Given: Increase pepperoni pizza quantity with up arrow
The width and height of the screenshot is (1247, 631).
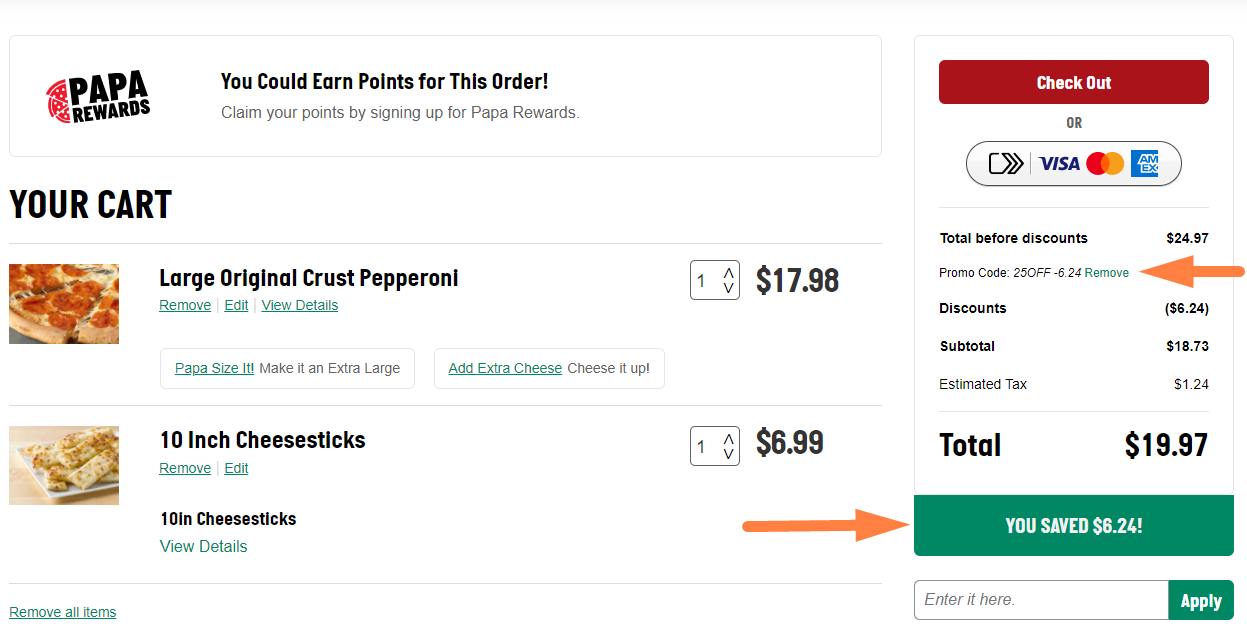Looking at the screenshot, I should 729,272.
